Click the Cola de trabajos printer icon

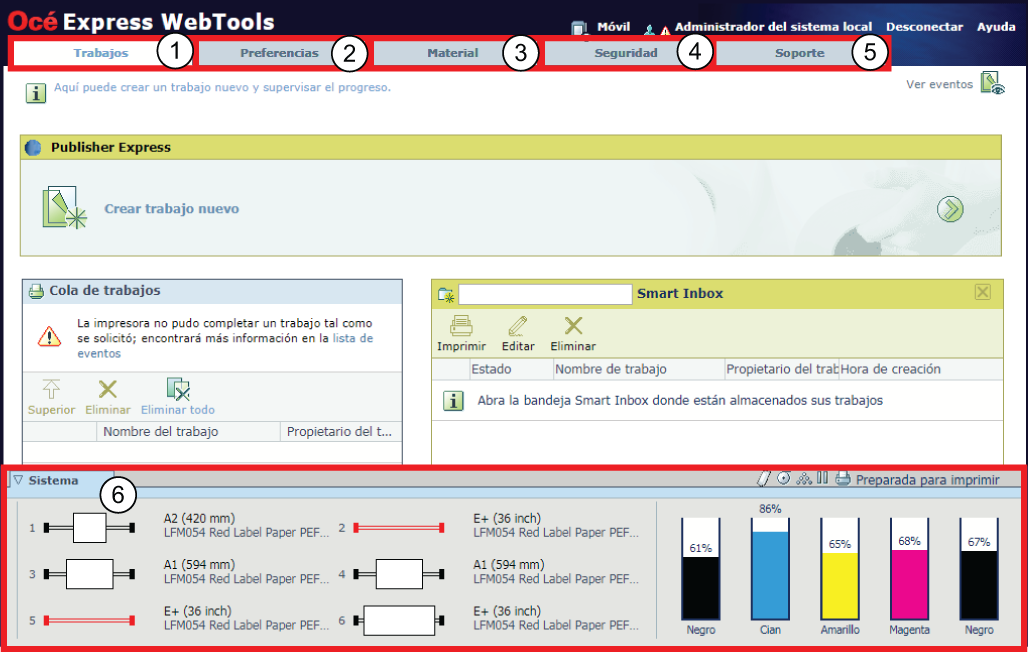pyautogui.click(x=37, y=291)
